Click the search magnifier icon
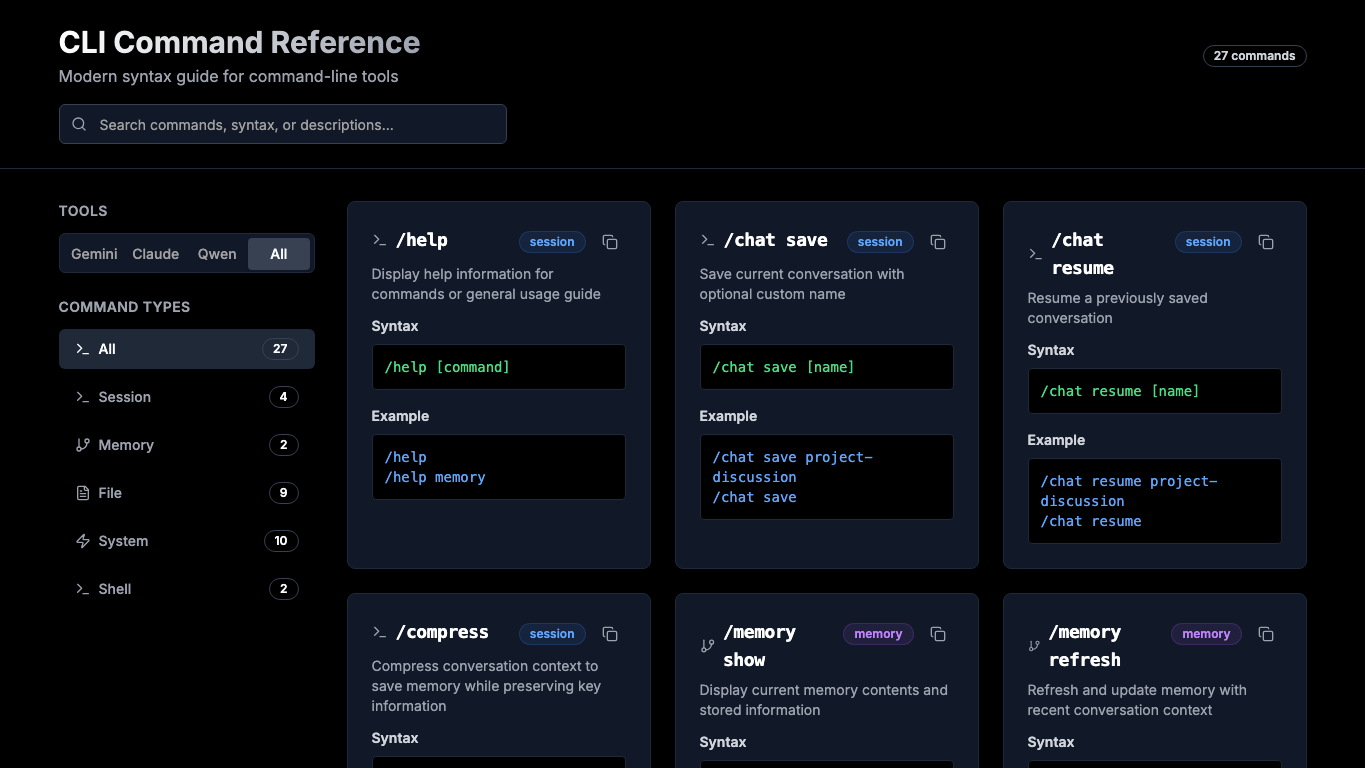The width and height of the screenshot is (1365, 768). pos(78,124)
